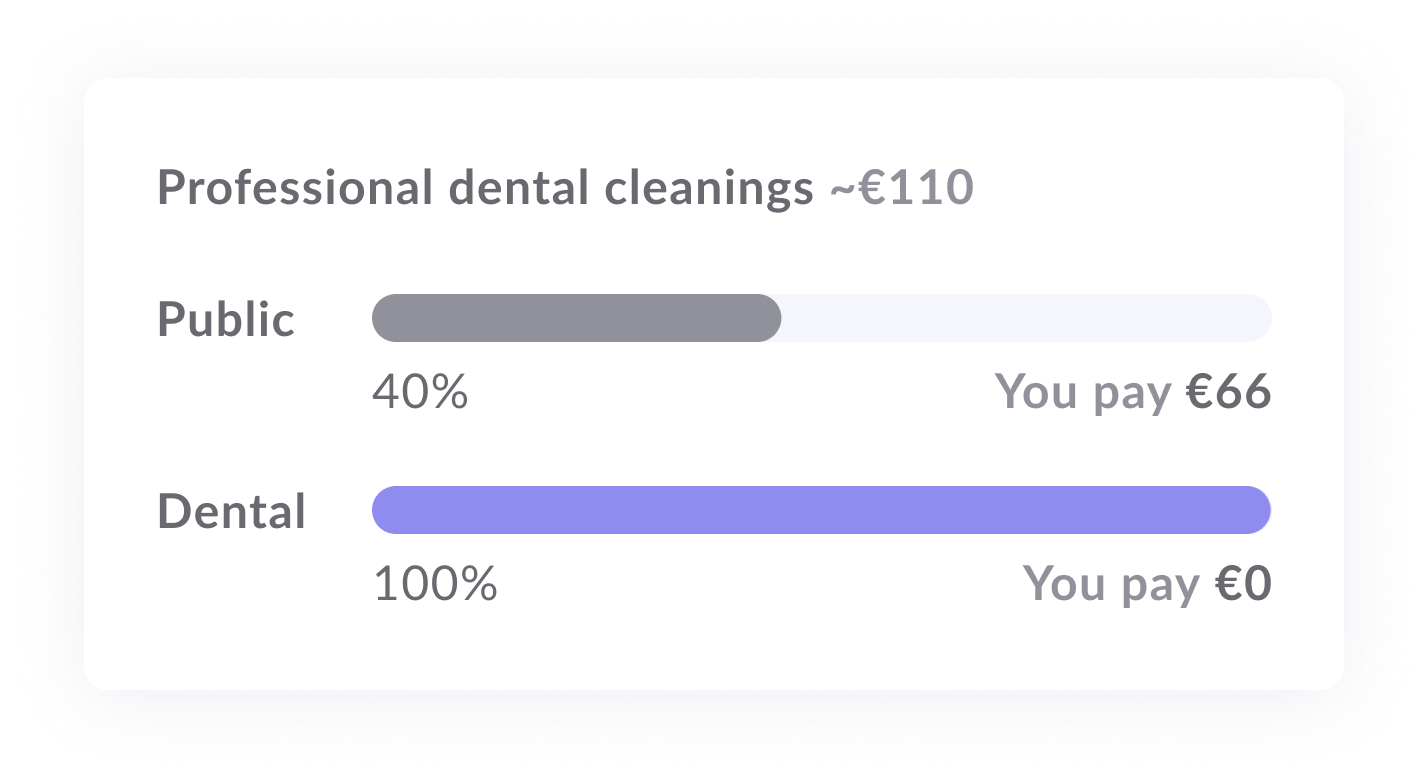Click the rounded left start of purple bar

click(x=385, y=510)
